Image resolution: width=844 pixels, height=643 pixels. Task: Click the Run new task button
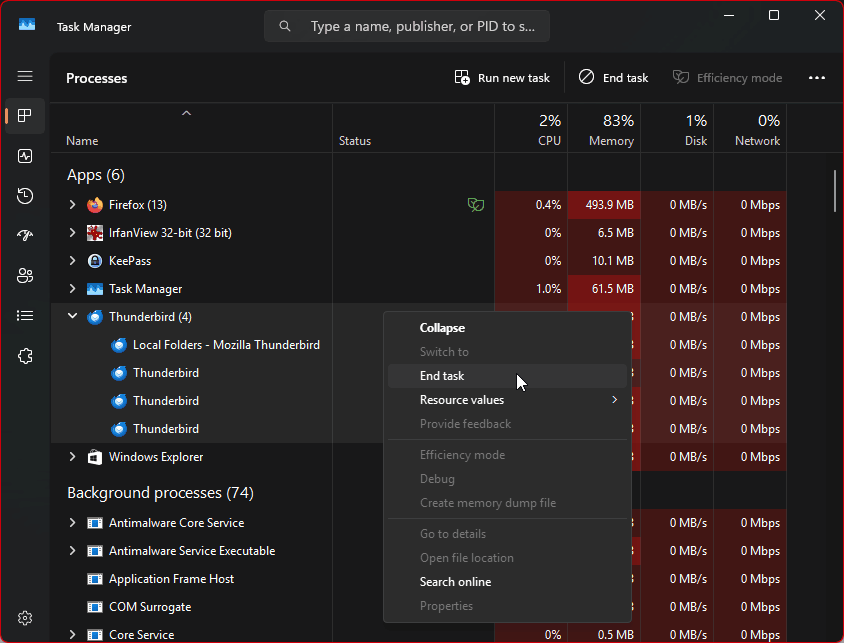(502, 78)
